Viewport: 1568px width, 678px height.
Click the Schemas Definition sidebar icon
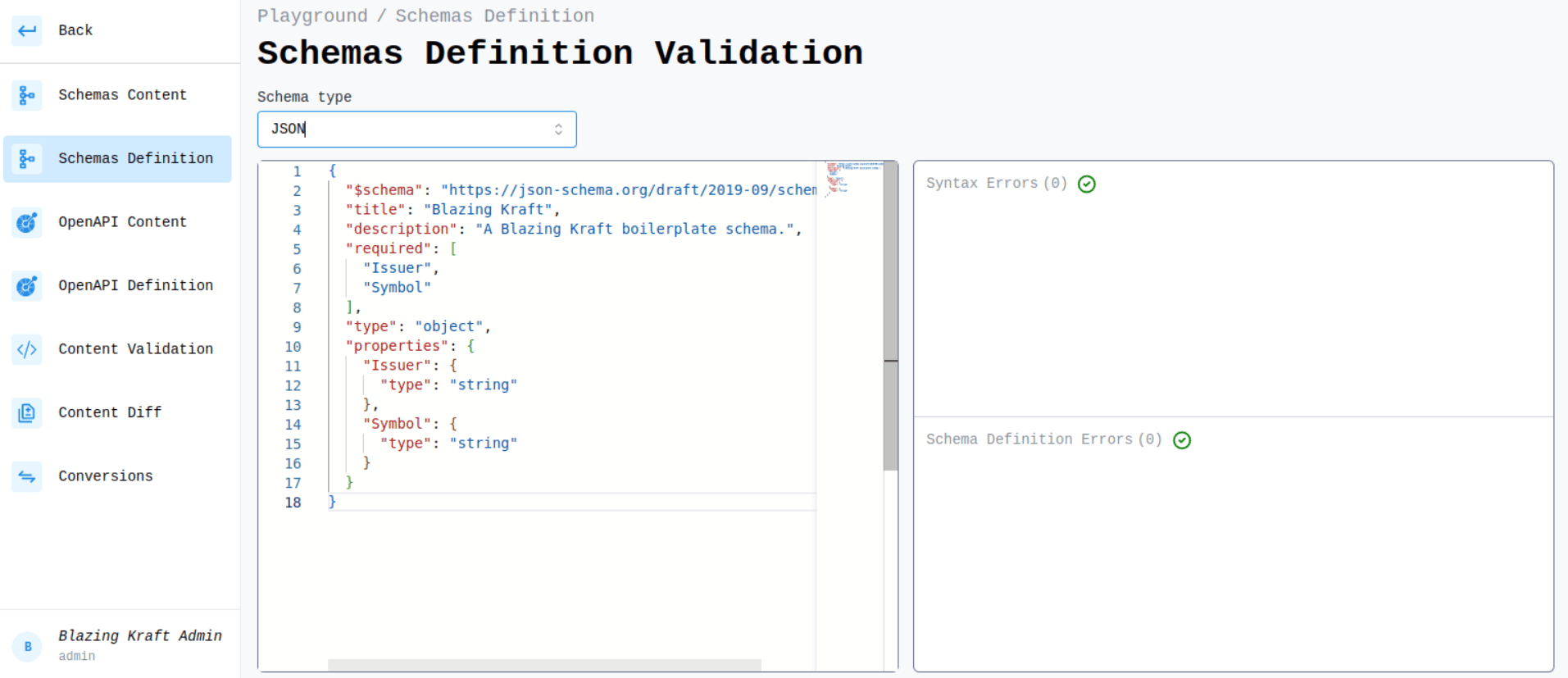pos(27,158)
